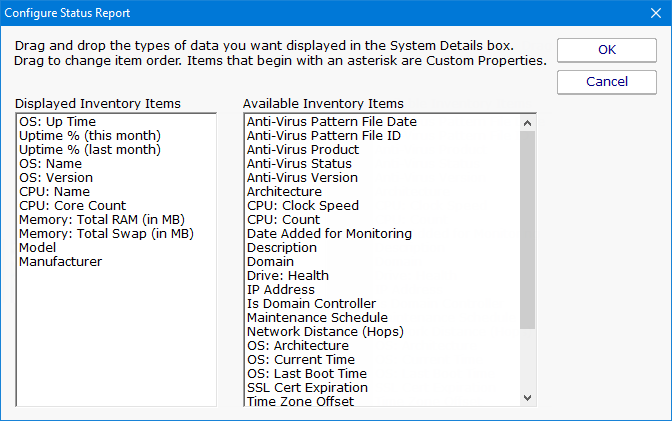Choose 'Anti-Virus Status' from available items
This screenshot has width=672, height=421.
(x=299, y=164)
